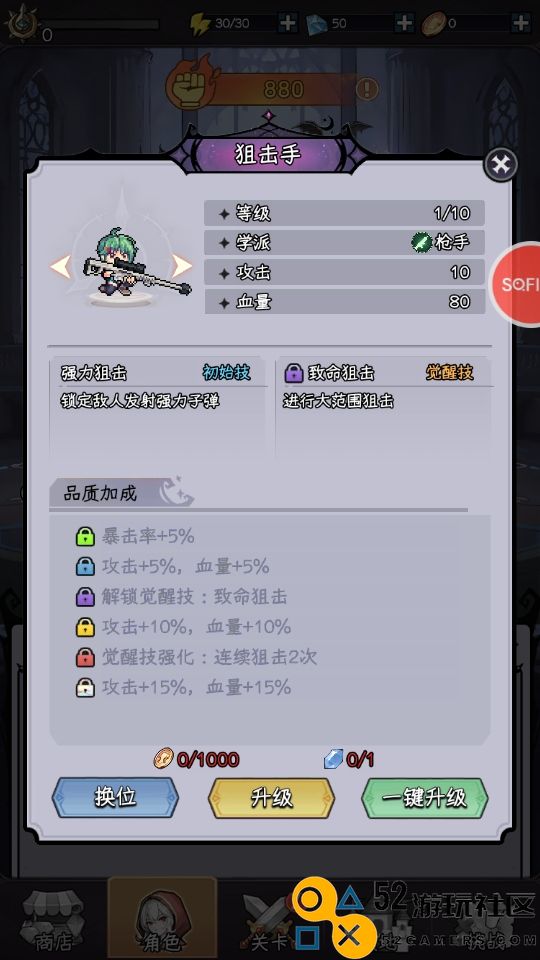The width and height of the screenshot is (540, 960).
Task: Tap the red lock beside 觉醒技强化
Action: (x=85, y=657)
